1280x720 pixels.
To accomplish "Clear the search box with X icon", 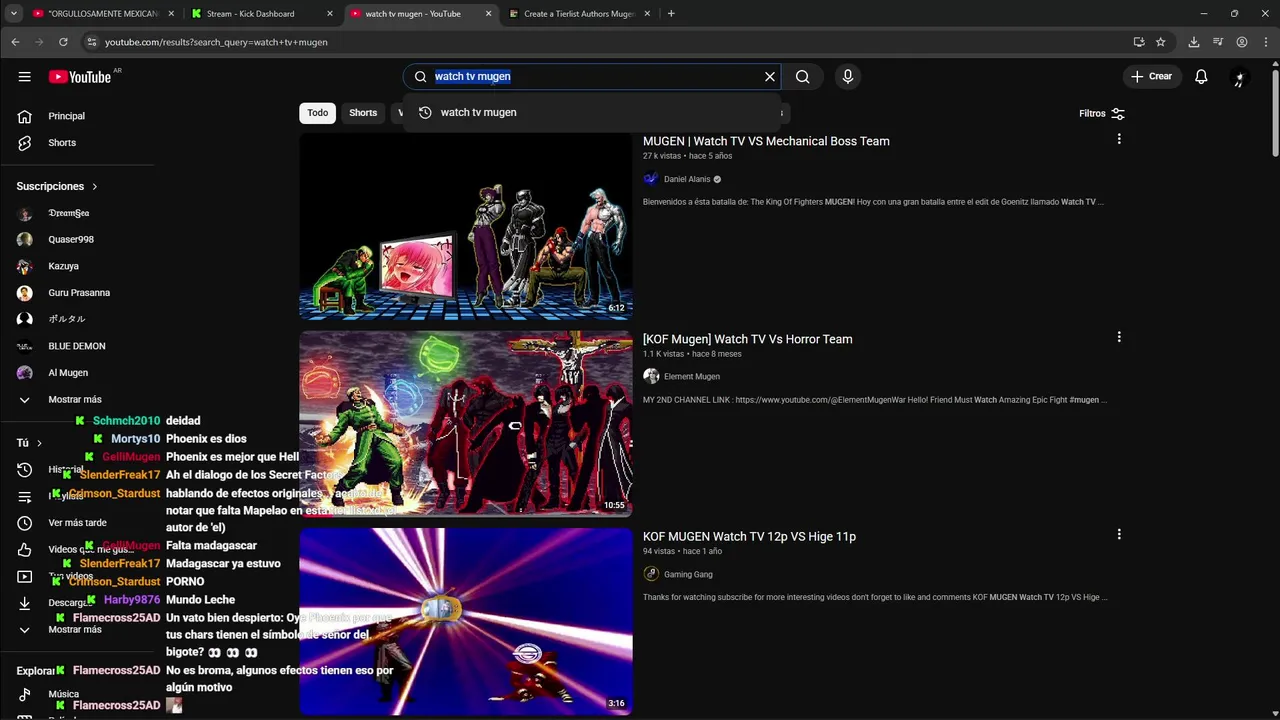I will (770, 76).
